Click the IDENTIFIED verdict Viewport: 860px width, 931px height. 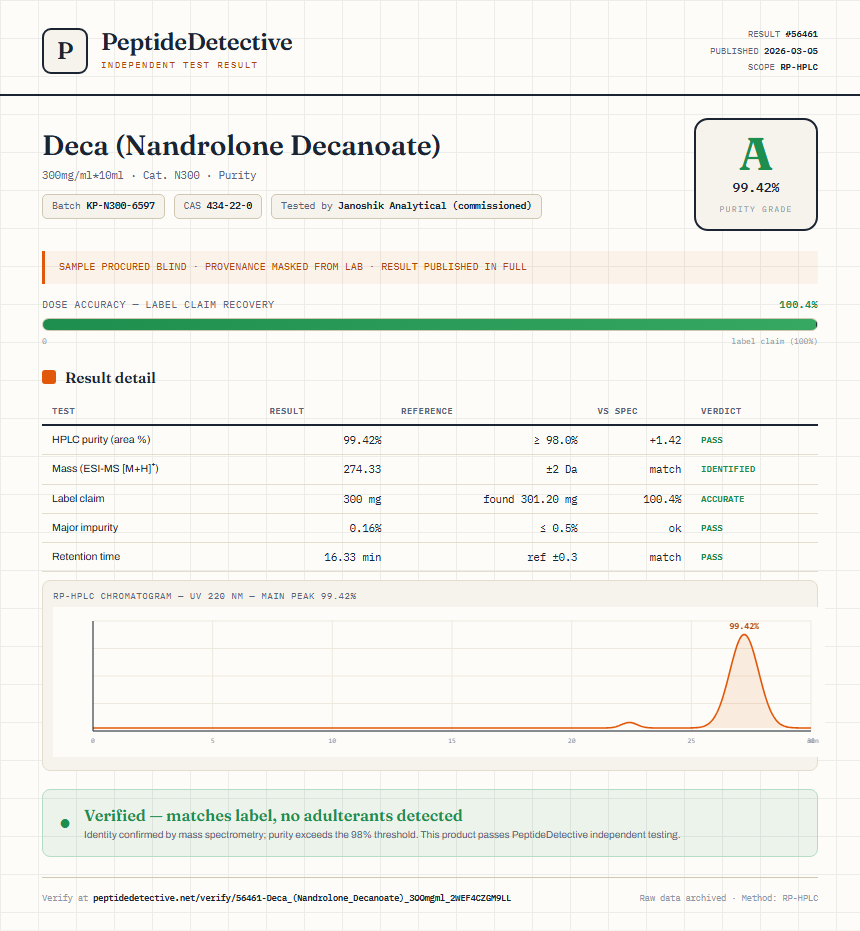pos(728,469)
